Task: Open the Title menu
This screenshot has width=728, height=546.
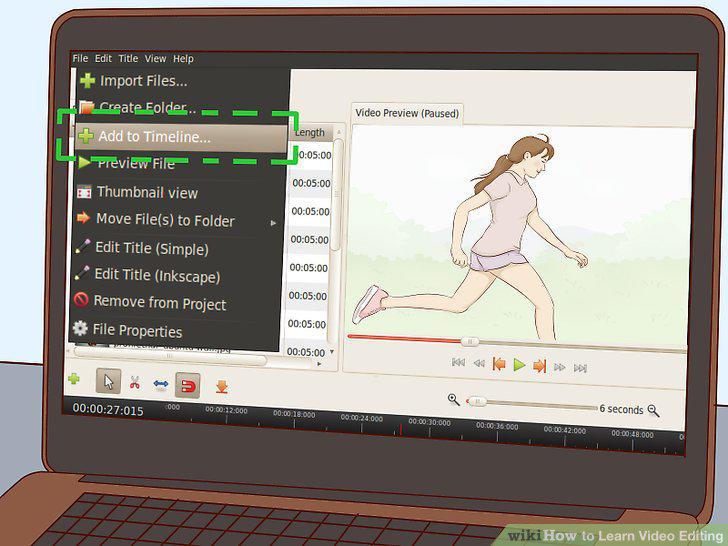Action: click(x=128, y=58)
